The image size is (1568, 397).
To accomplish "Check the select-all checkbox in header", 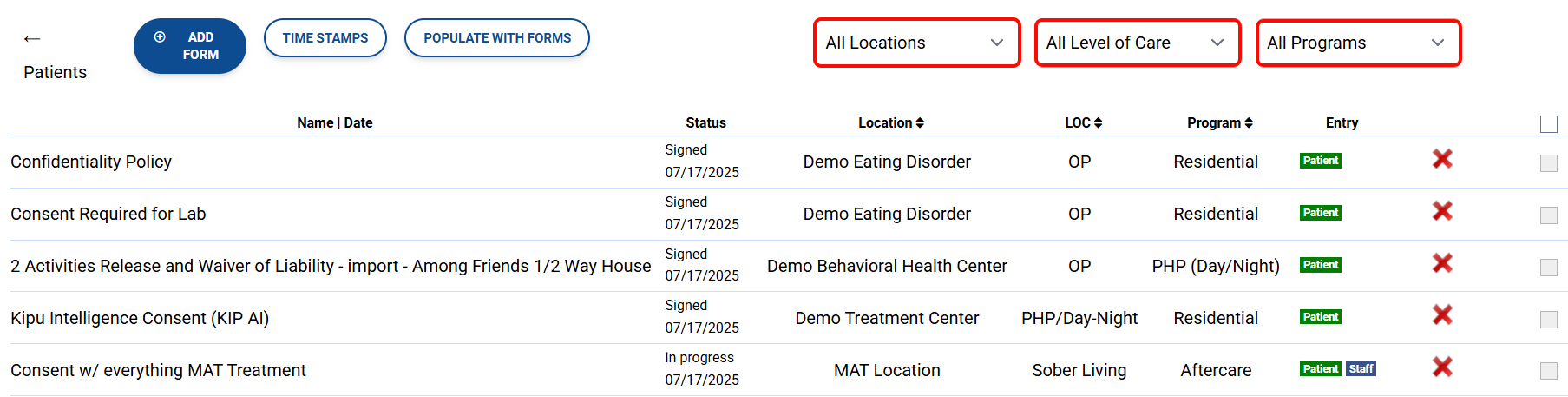I will tap(1549, 124).
